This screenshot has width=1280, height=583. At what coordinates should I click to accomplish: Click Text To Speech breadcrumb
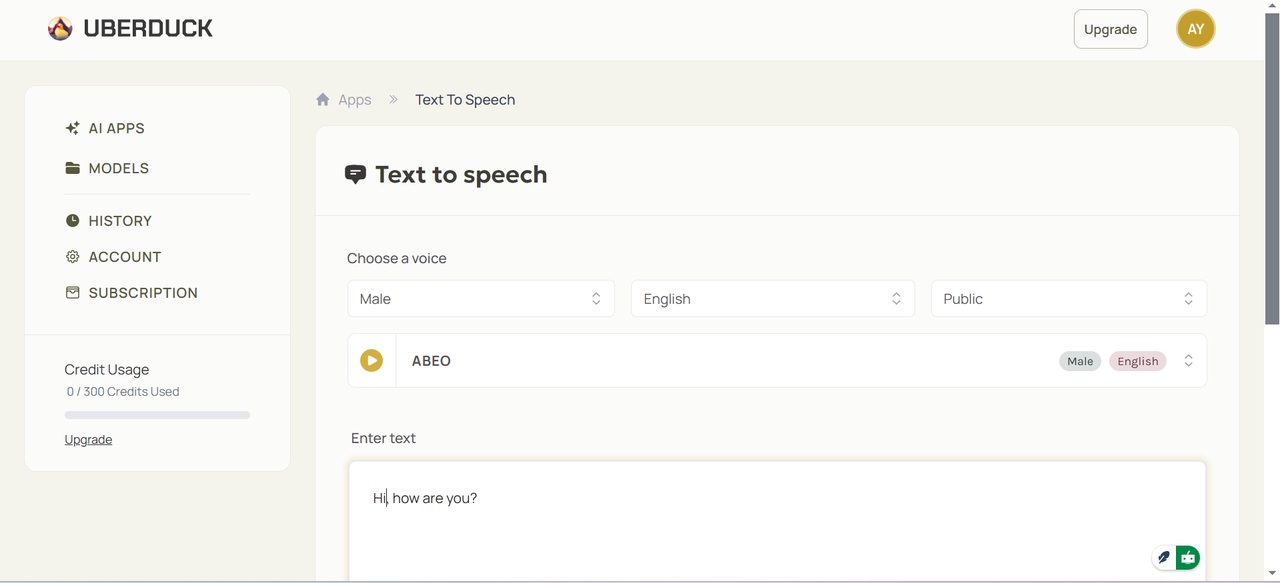(465, 99)
